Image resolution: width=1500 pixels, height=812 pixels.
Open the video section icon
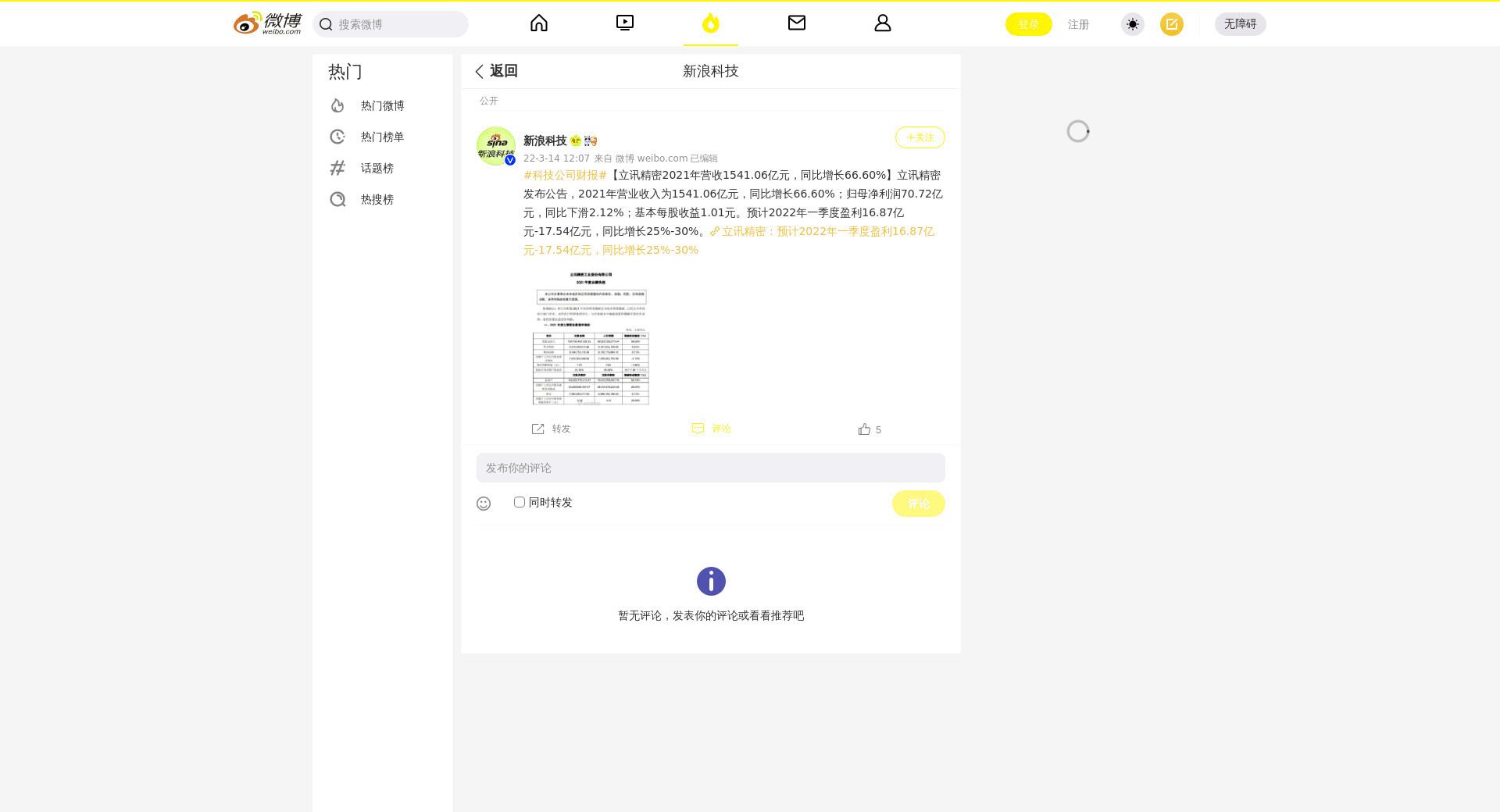pos(625,23)
